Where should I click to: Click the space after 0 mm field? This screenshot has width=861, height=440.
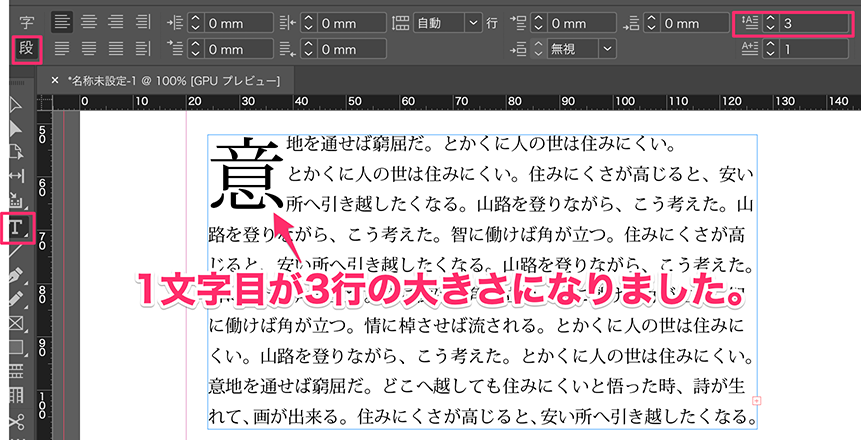pos(695,23)
